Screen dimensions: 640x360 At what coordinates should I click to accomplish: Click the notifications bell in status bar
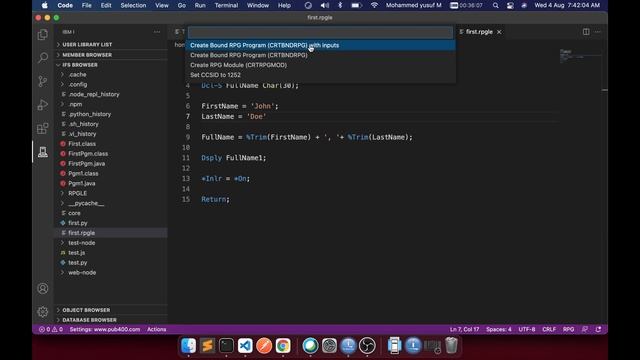pos(598,329)
